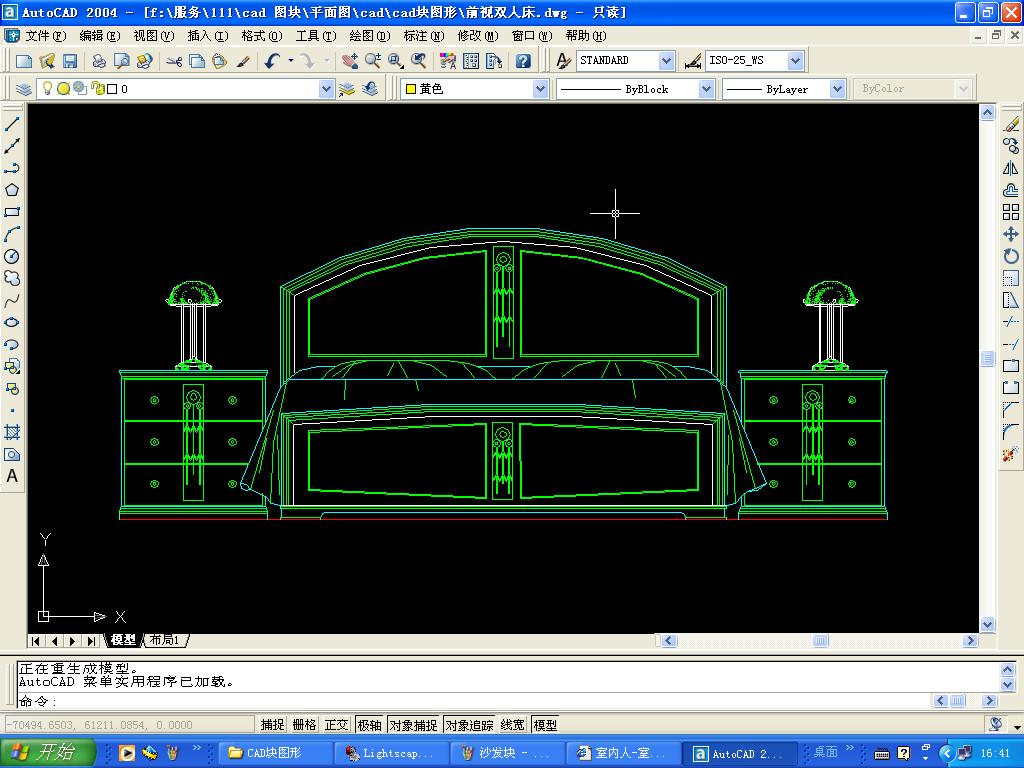Select the Mirror tool
The width and height of the screenshot is (1024, 768).
(1011, 168)
